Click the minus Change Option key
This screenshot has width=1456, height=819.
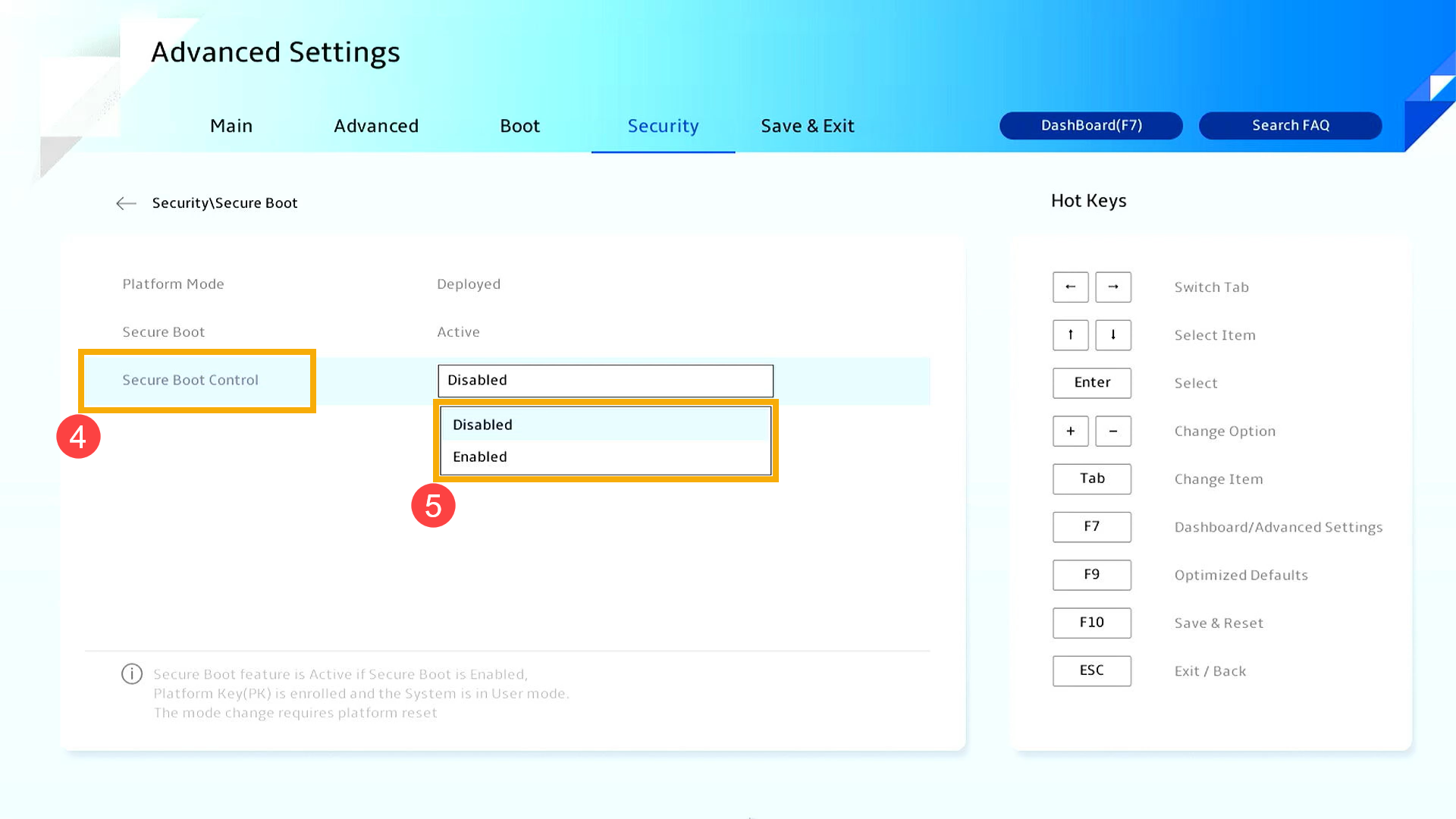1112,431
